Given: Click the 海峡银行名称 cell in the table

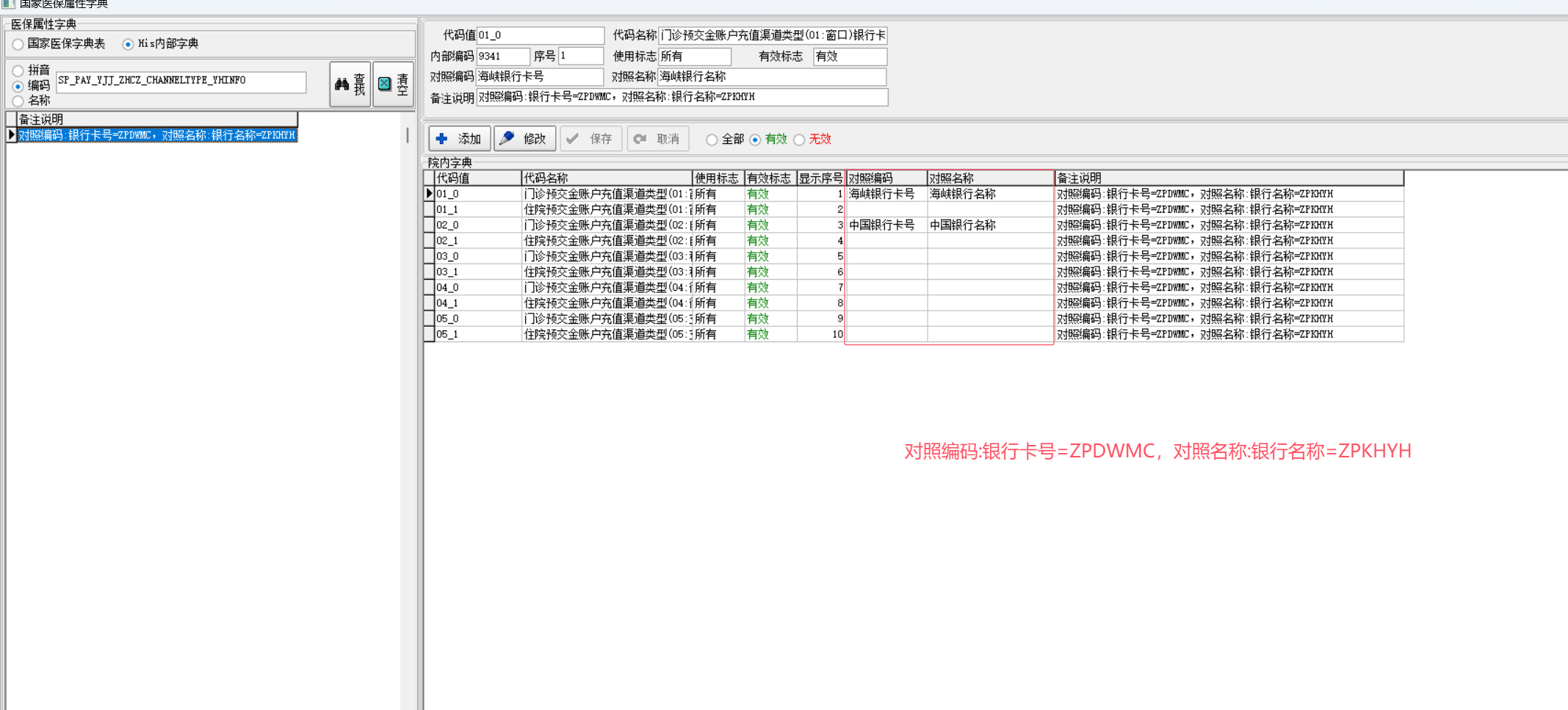Looking at the screenshot, I should pos(991,194).
